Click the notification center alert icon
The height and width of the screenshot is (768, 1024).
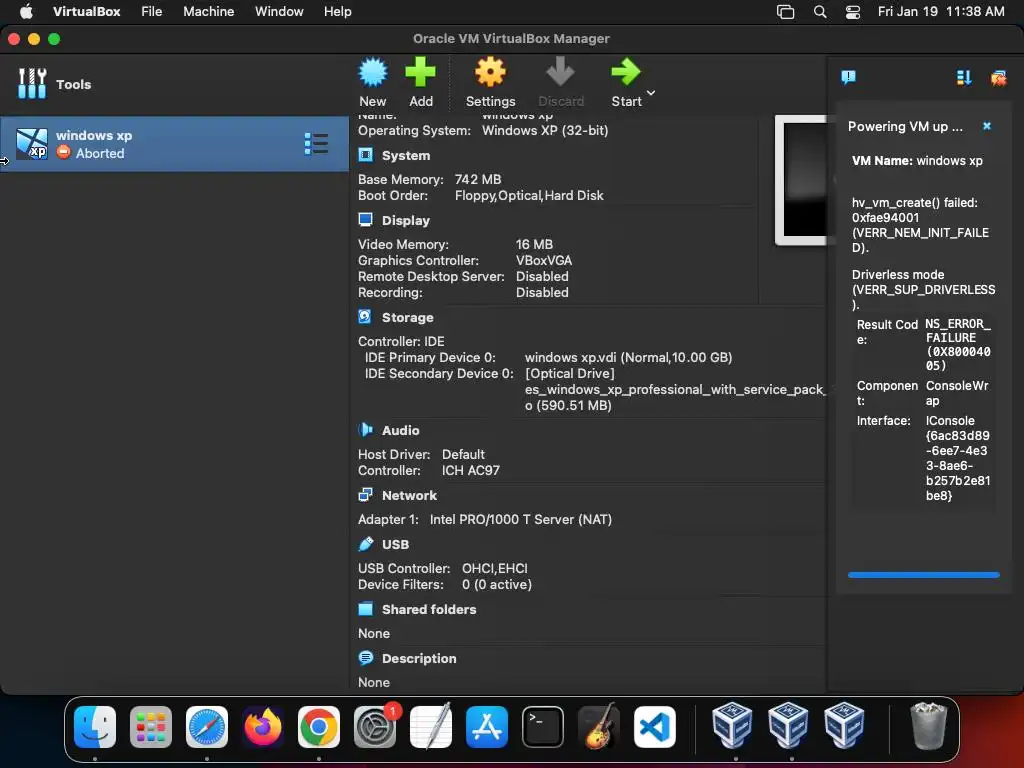point(848,78)
